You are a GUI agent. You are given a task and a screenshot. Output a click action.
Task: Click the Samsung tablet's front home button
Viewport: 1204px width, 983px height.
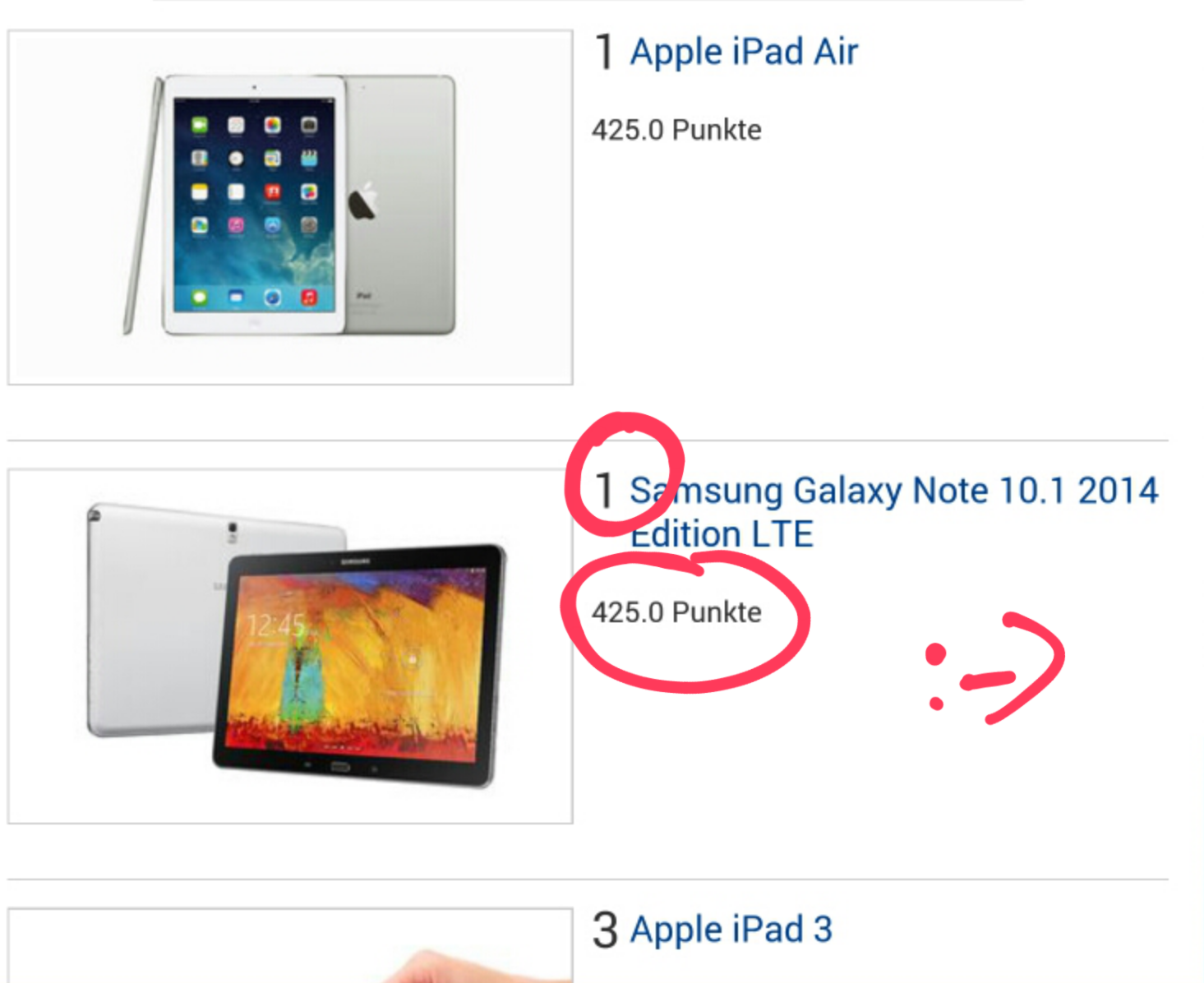(x=340, y=767)
